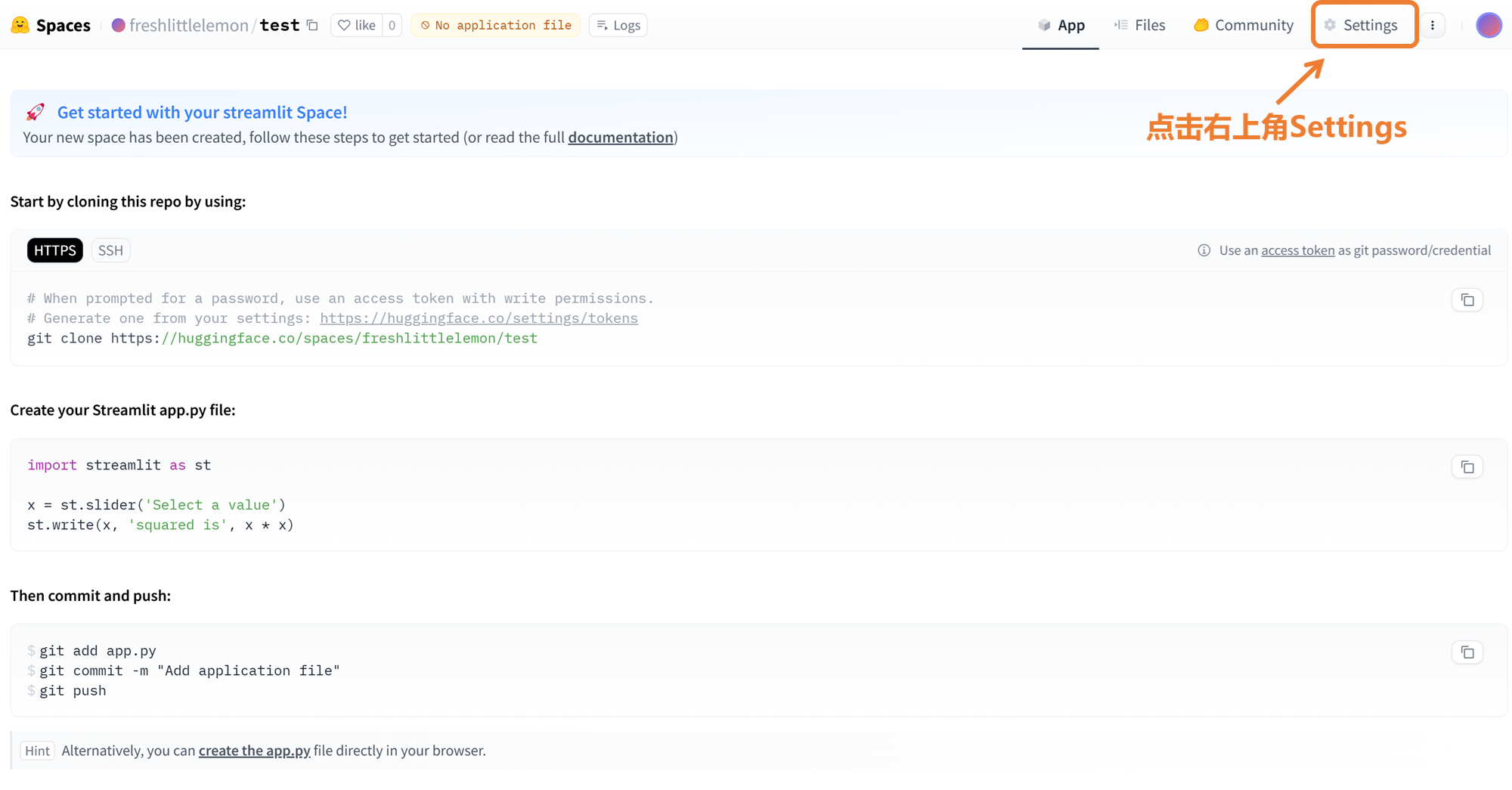Viewport: 1512px width, 790px height.
Task: Click the No application file status badge
Action: coord(495,25)
